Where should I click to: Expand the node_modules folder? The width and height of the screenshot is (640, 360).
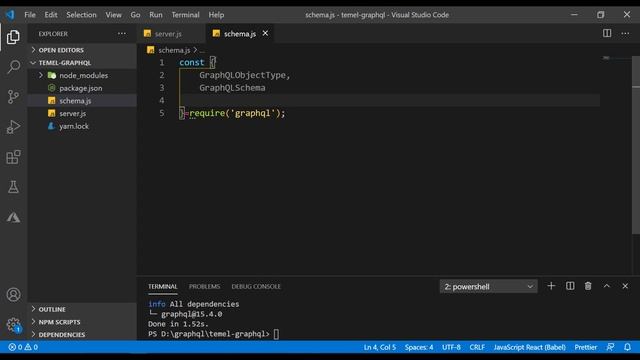[82, 76]
